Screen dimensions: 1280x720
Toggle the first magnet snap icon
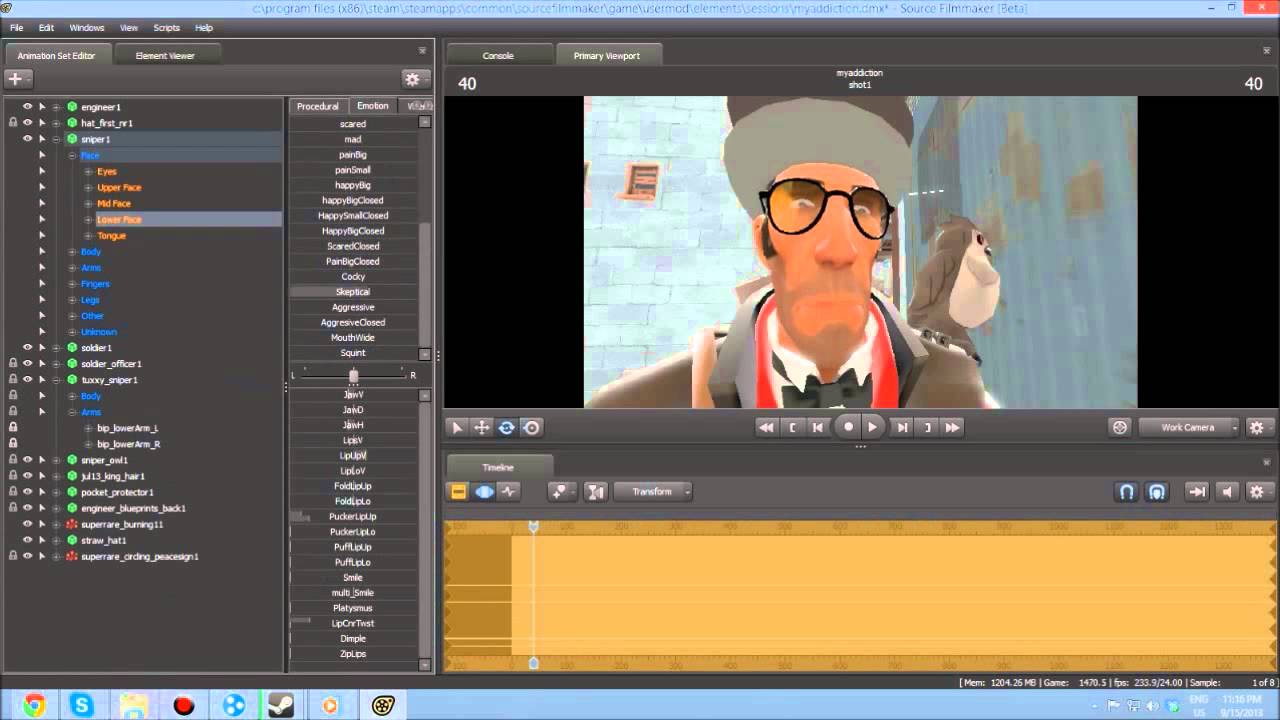point(1127,491)
